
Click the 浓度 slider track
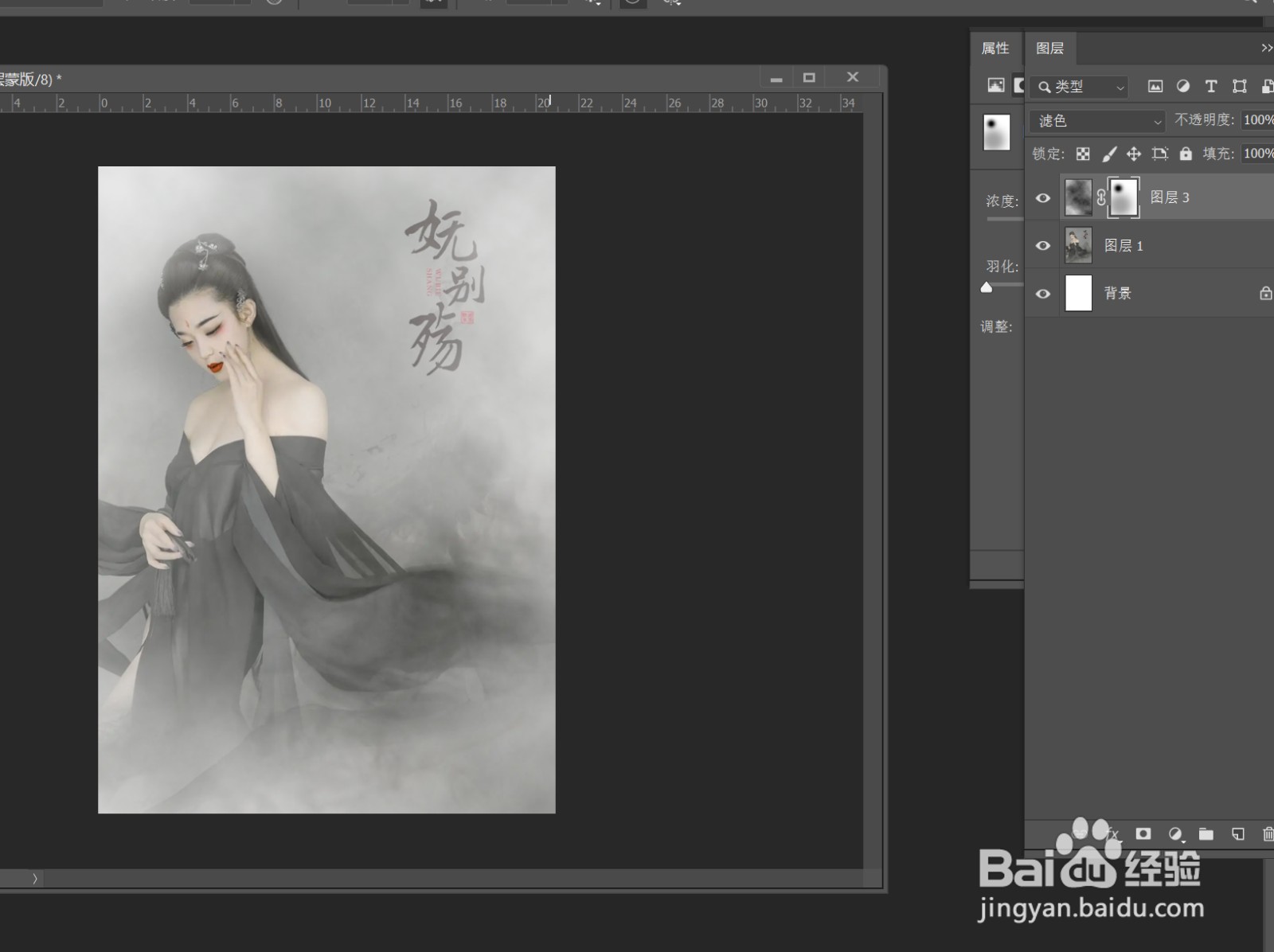point(1005,218)
